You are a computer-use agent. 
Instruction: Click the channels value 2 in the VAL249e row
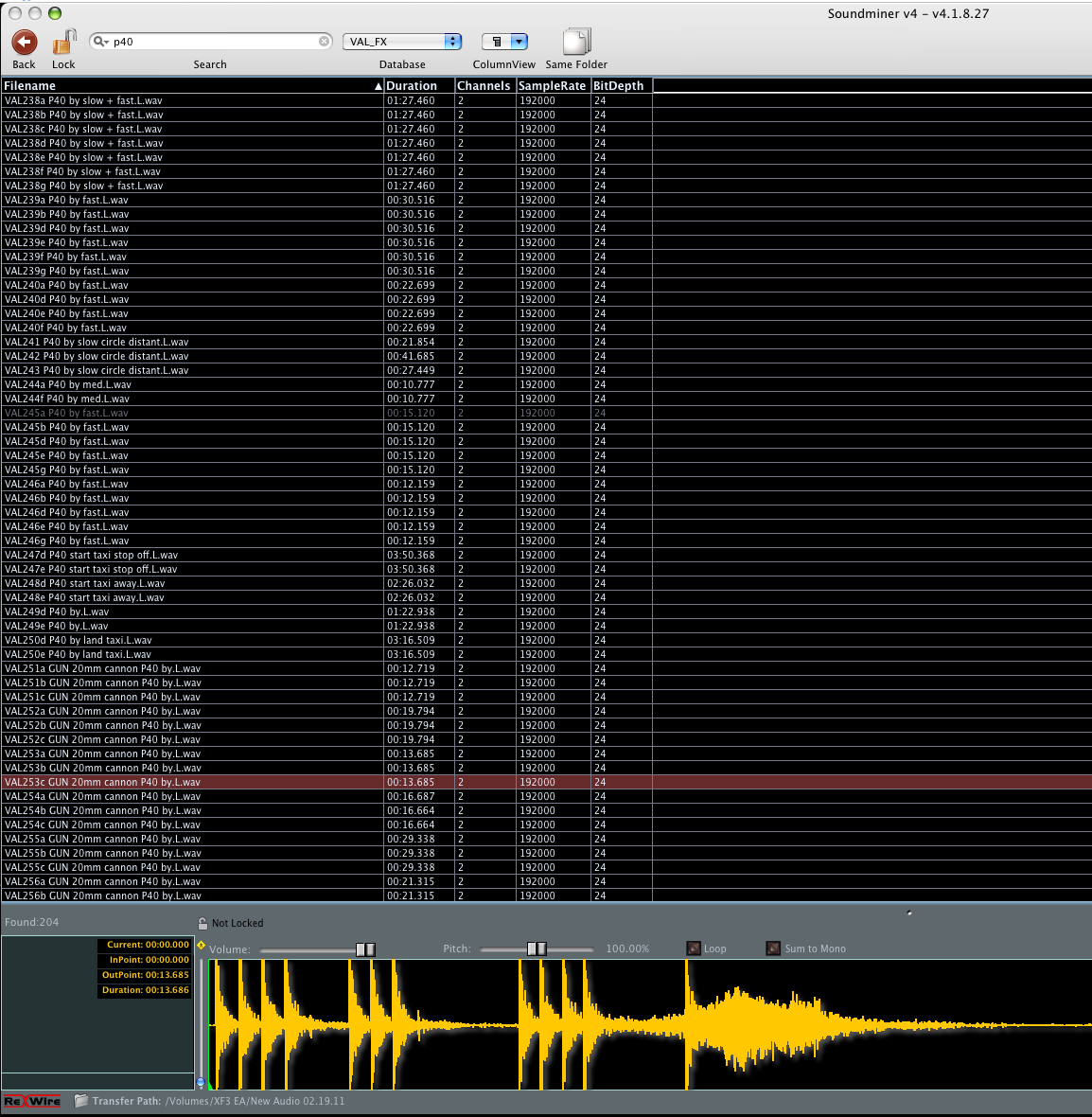tap(461, 626)
